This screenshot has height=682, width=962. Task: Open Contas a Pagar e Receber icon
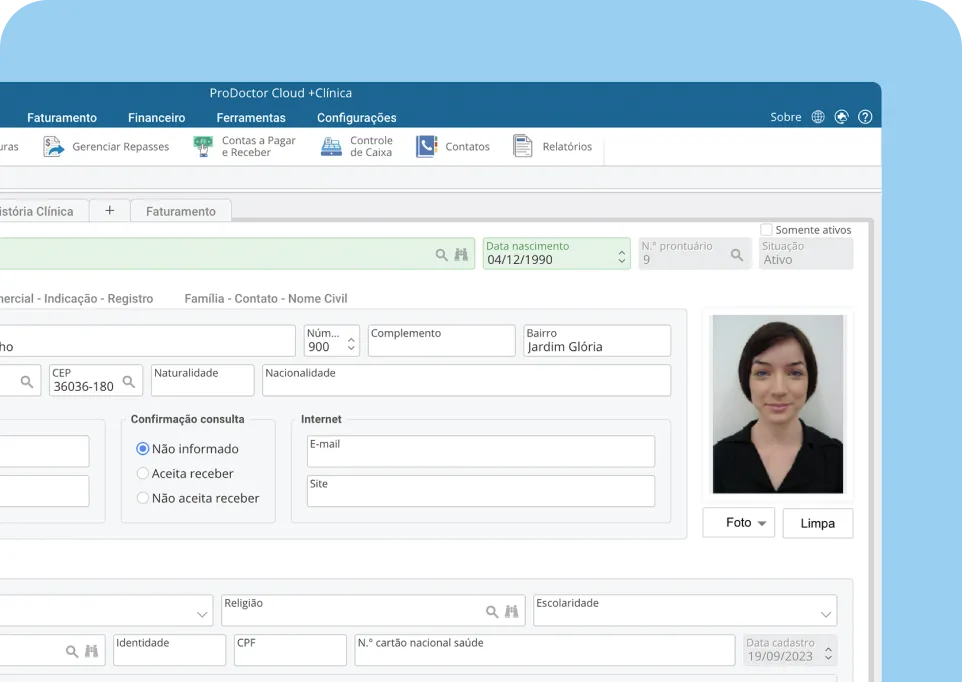[203, 147]
